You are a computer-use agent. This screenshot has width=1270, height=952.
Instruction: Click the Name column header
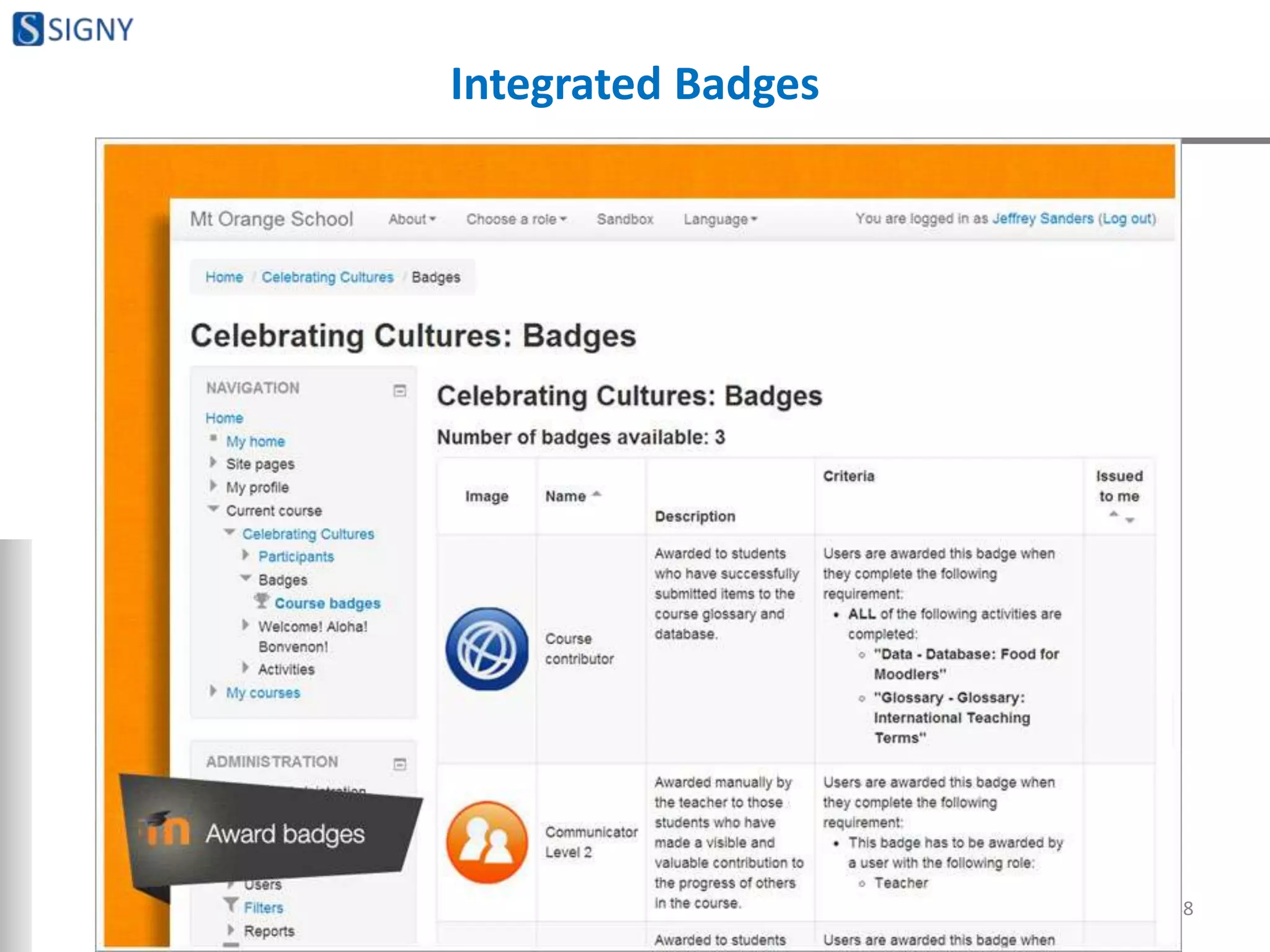point(566,496)
